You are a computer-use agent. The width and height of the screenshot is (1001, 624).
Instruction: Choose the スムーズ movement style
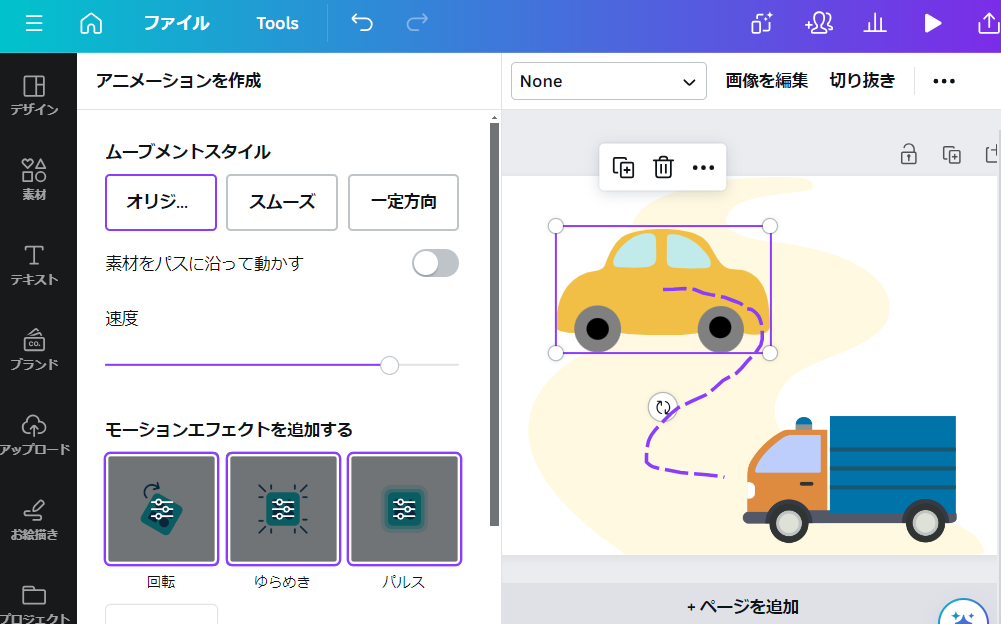(x=282, y=202)
